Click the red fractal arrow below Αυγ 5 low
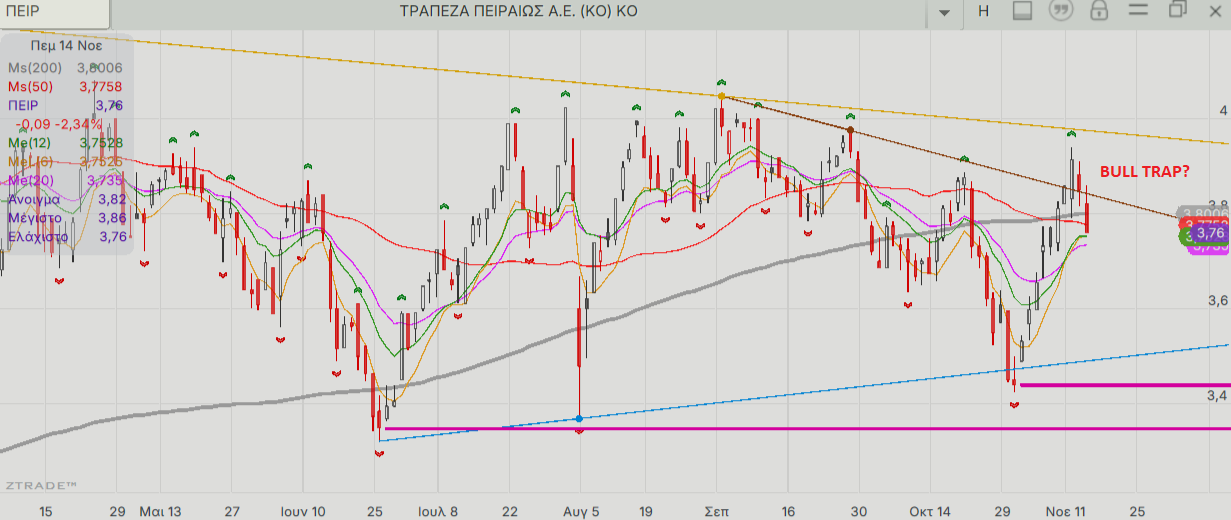Image resolution: width=1231 pixels, height=520 pixels. pos(580,431)
